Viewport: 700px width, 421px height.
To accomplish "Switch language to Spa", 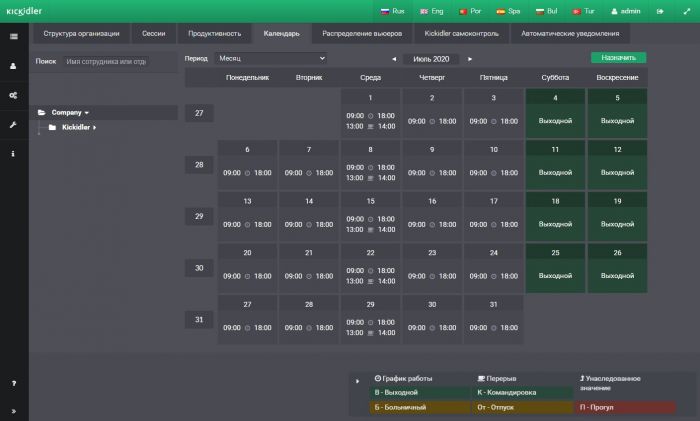I will pyautogui.click(x=508, y=11).
